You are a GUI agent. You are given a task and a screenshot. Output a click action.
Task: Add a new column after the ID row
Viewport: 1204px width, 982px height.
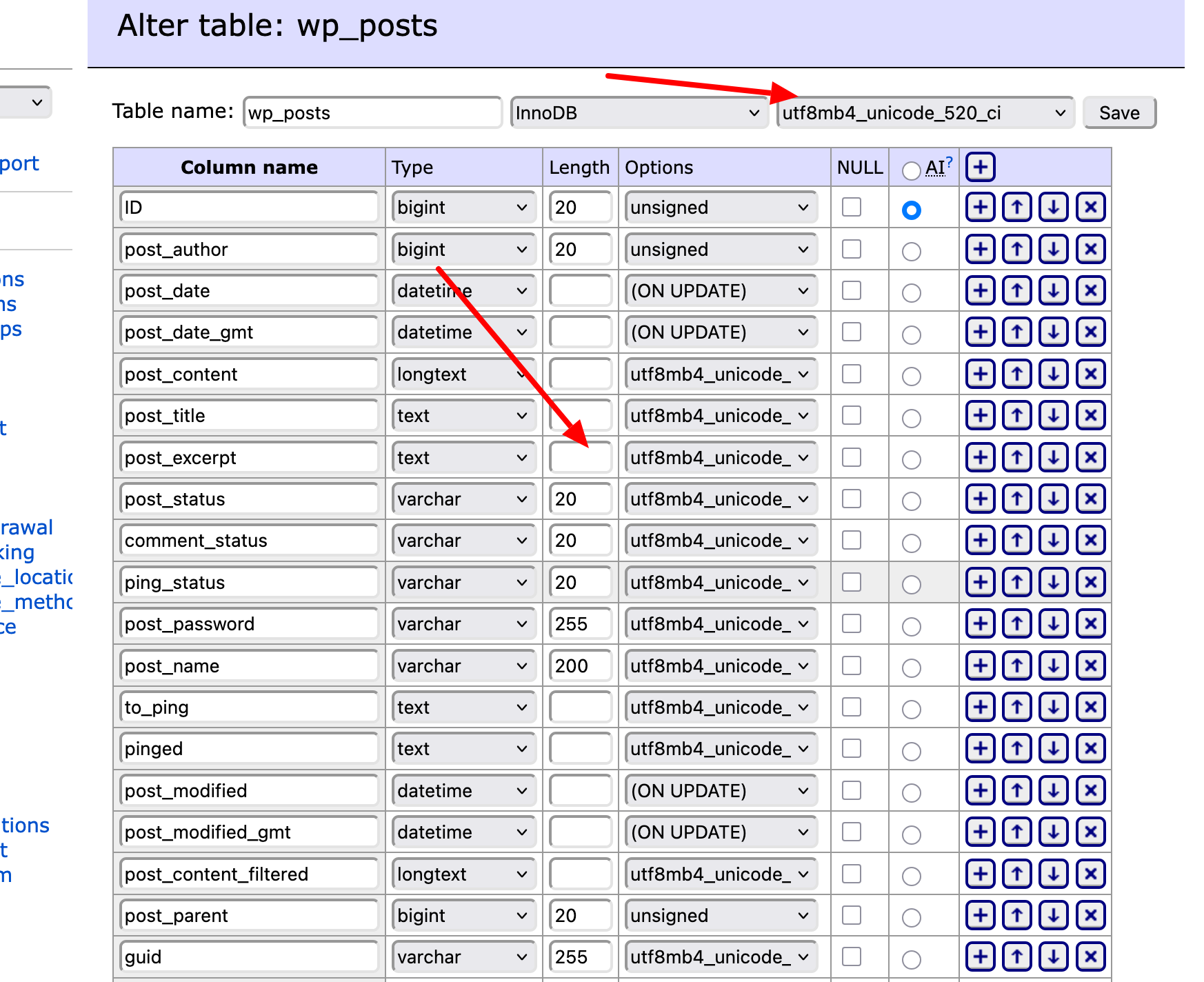[x=980, y=207]
